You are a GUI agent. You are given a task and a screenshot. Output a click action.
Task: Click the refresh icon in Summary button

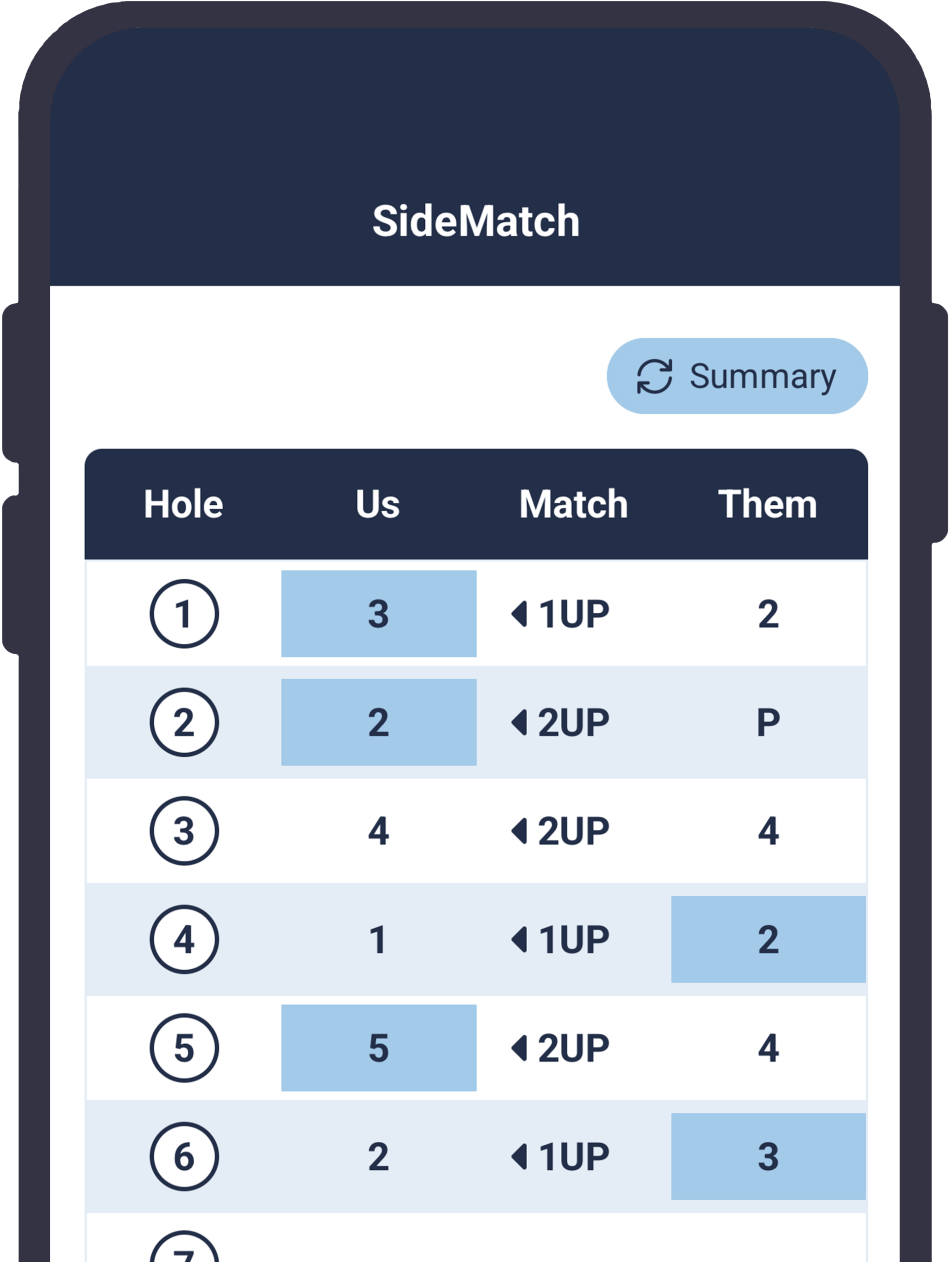pos(654,376)
